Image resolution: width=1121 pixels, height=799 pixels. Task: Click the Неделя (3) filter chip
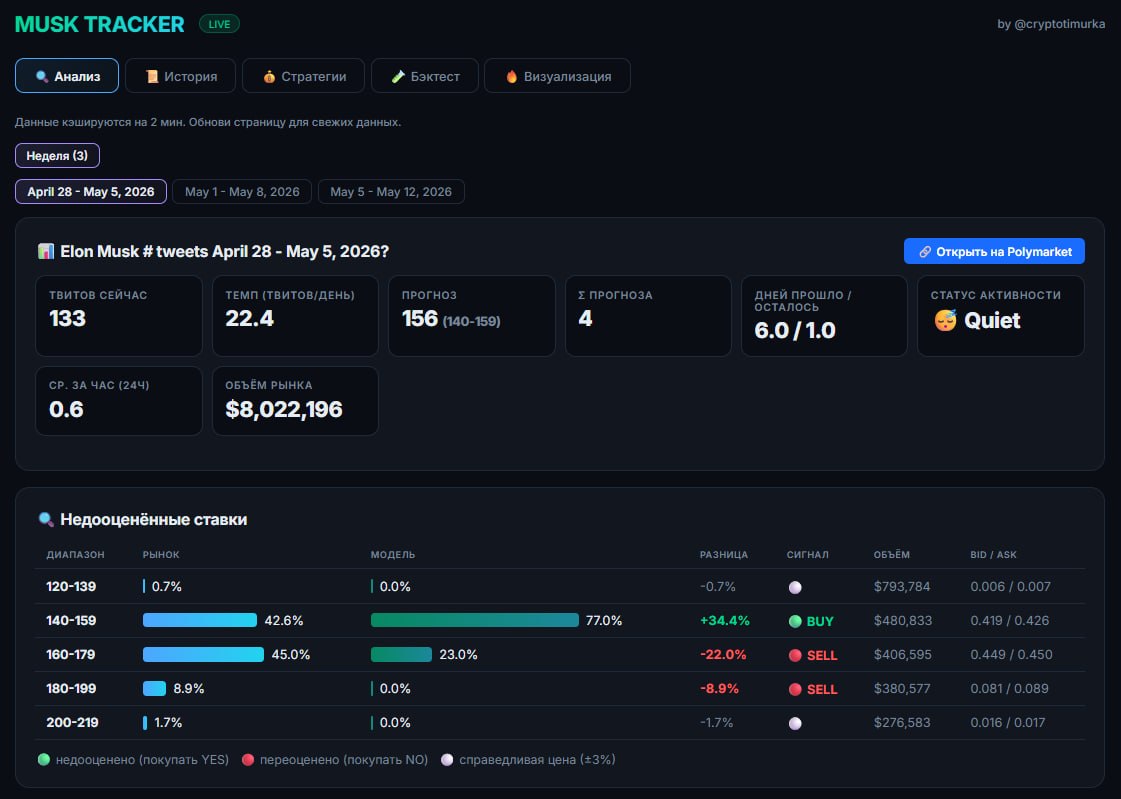pyautogui.click(x=57, y=155)
